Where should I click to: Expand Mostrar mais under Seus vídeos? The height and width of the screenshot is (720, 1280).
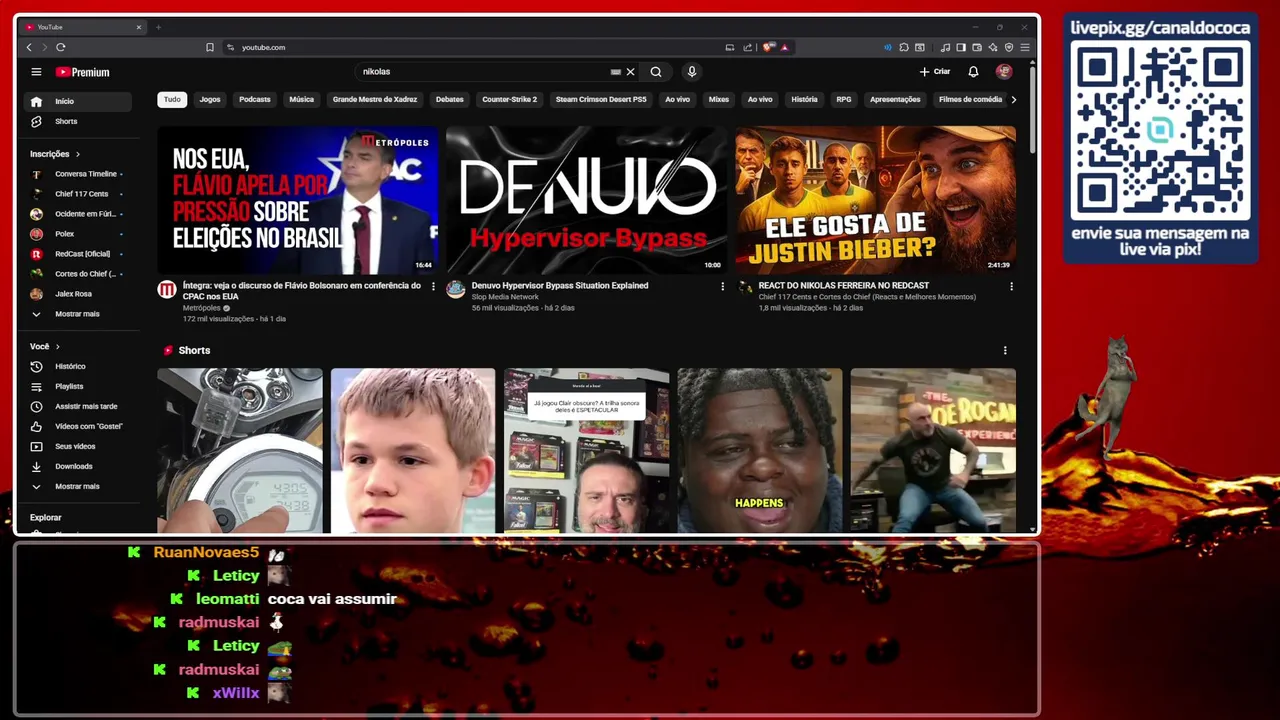(77, 486)
